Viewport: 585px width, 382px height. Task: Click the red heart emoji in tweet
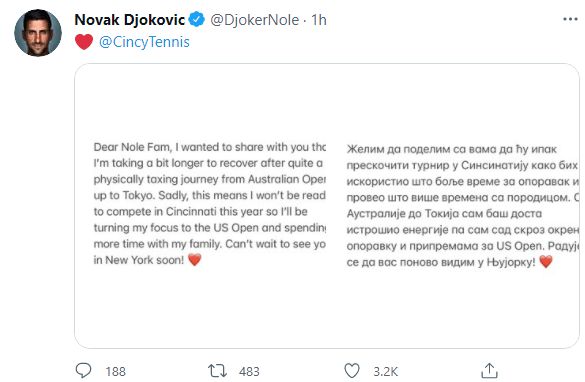pyautogui.click(x=84, y=42)
